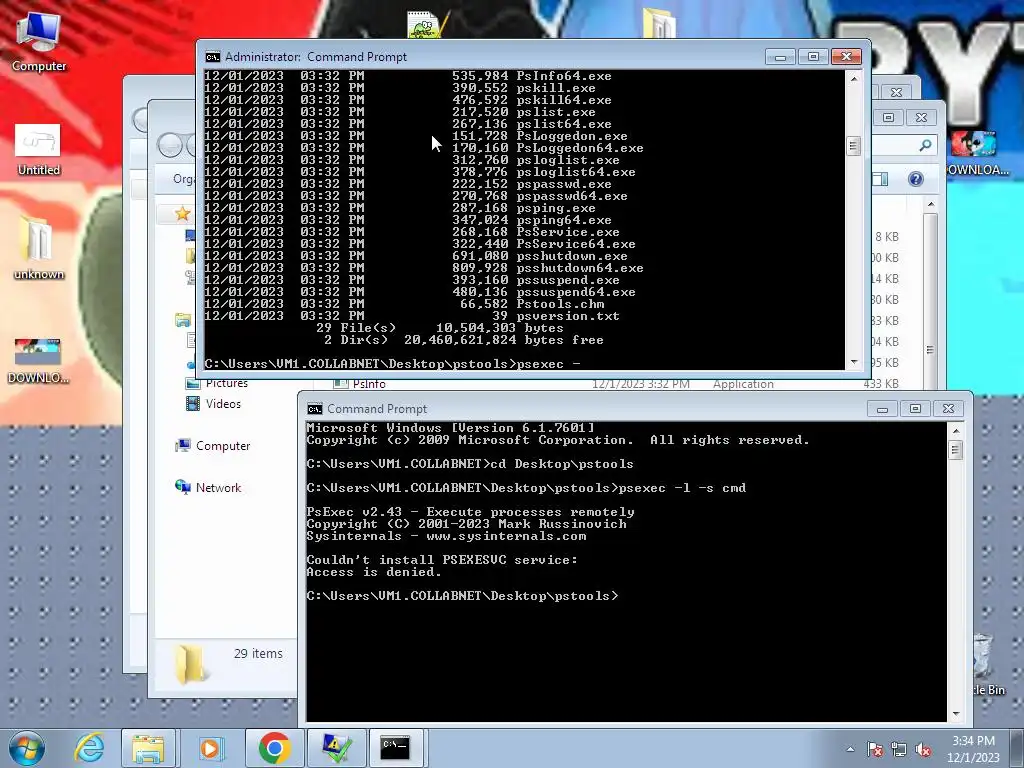Image resolution: width=1024 pixels, height=768 pixels.
Task: Click the psversion.txt line in listing
Action: (x=412, y=316)
